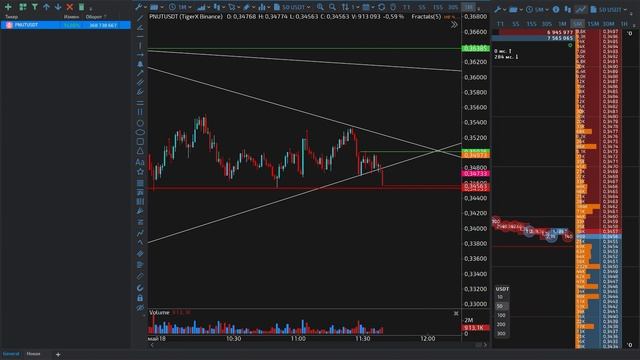Viewport: 640px width, 360px height.
Task: Toggle the line chart button in order book toolbar
Action: click(x=580, y=9)
